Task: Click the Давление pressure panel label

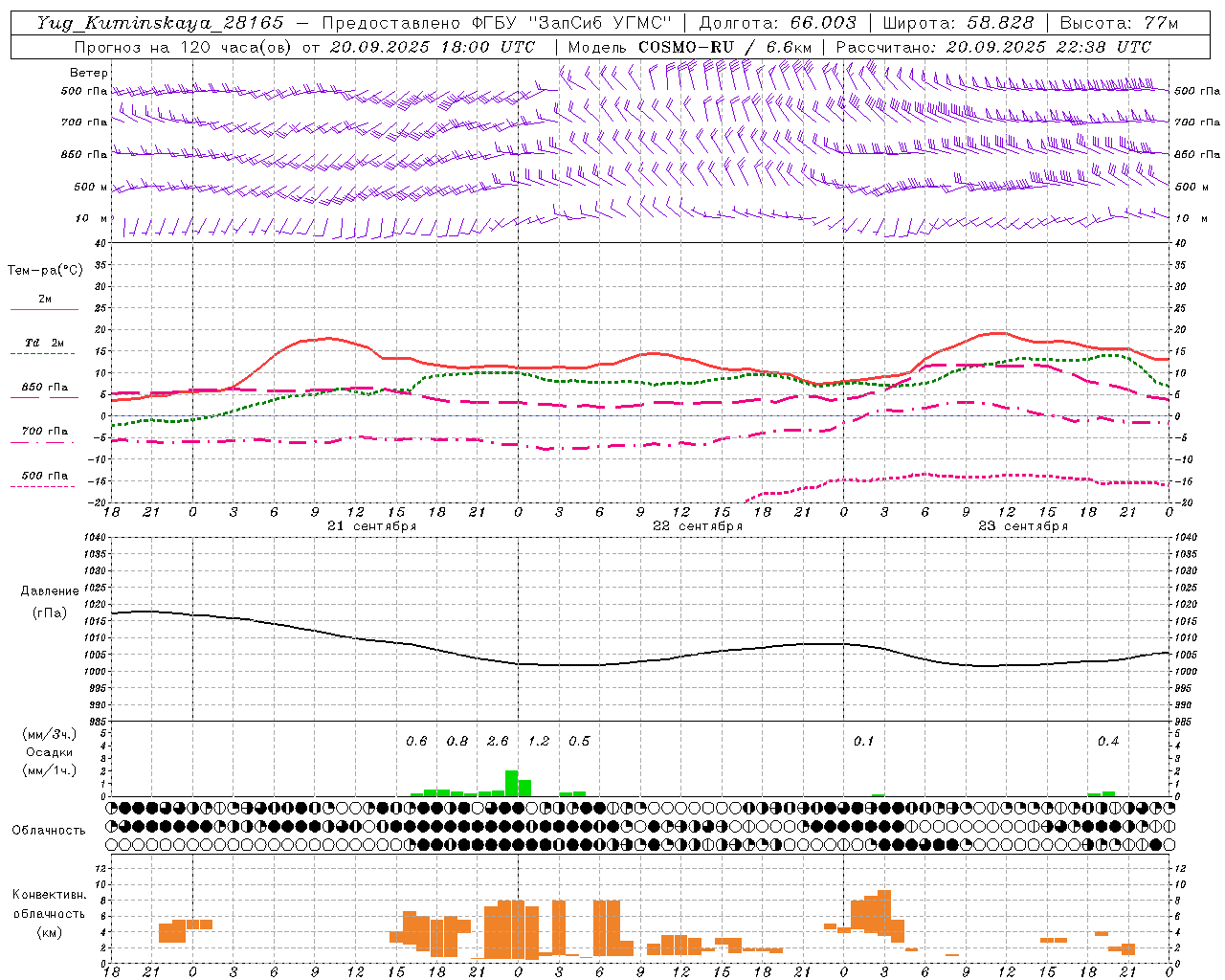Action: [x=50, y=591]
